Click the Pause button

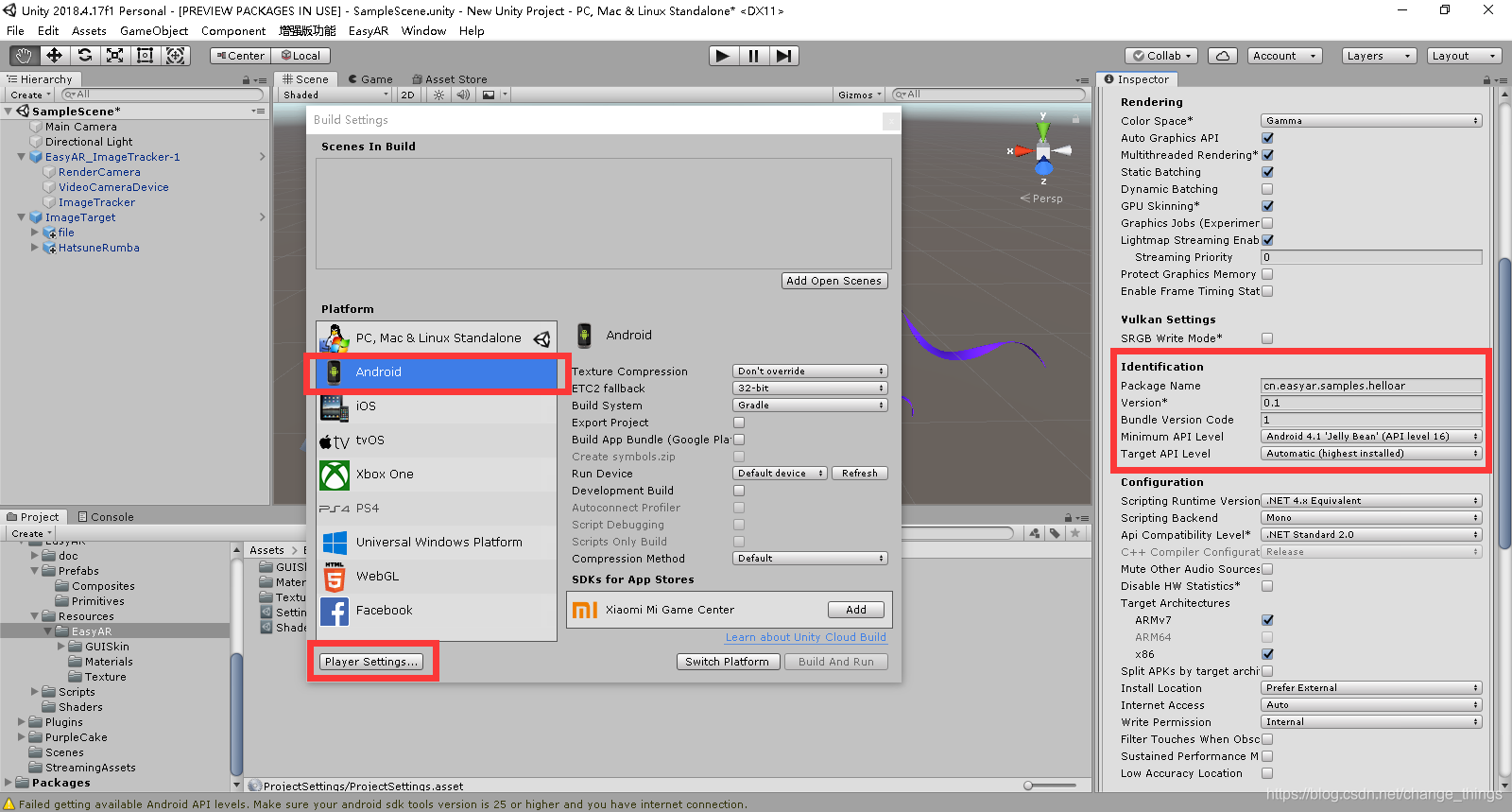point(753,56)
